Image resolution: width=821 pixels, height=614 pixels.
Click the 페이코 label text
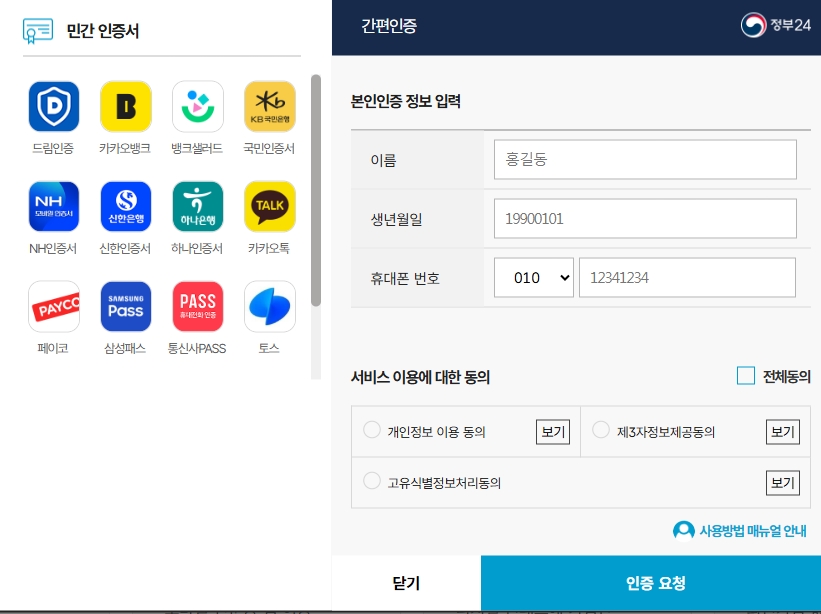click(53, 349)
